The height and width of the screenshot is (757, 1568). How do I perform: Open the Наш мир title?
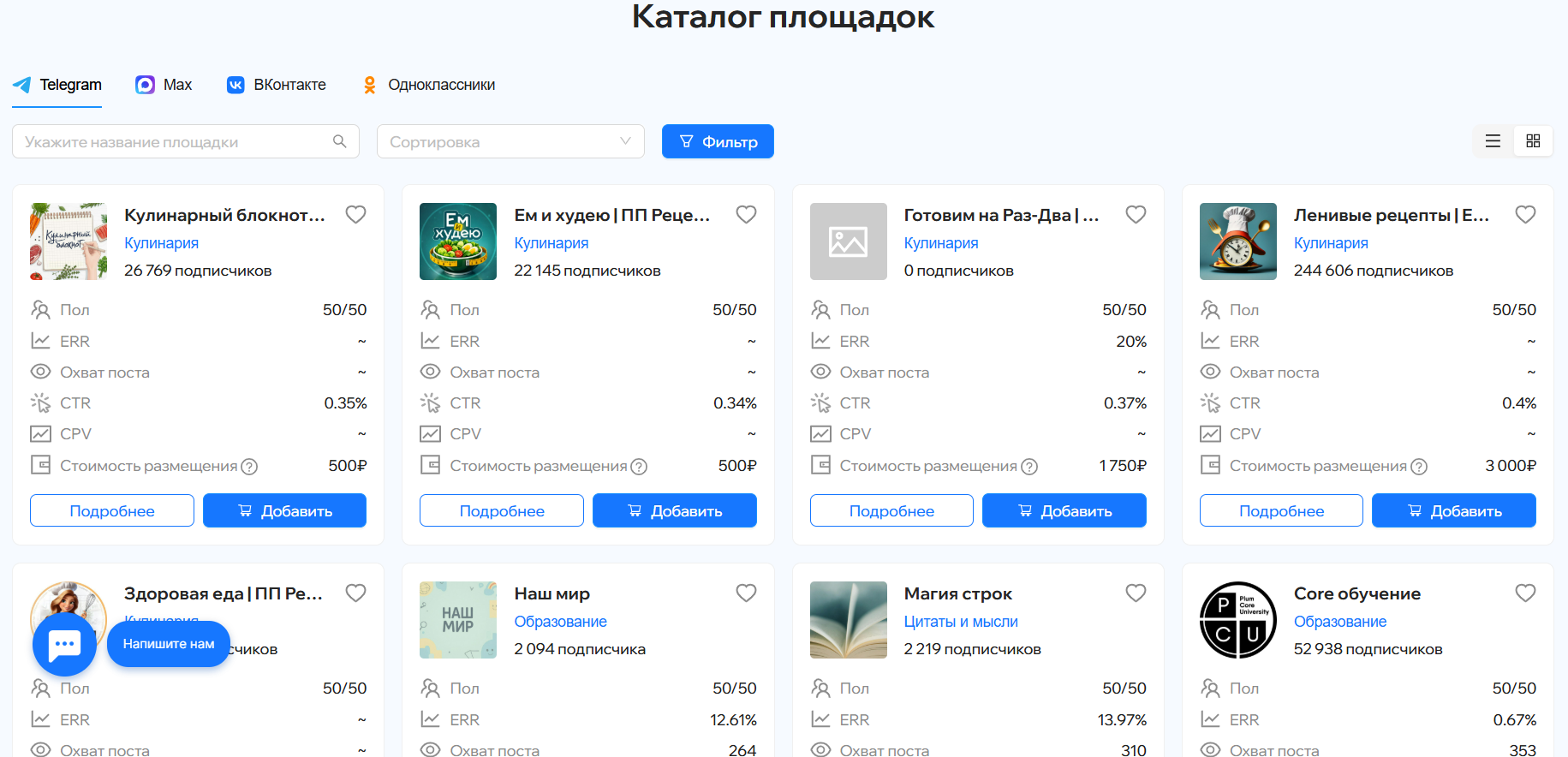551,593
